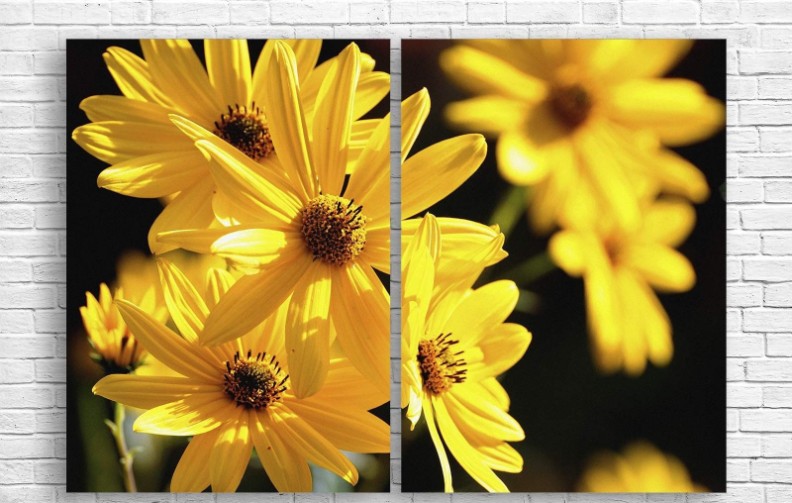Select the right canvas panel
Viewport: 792px width, 503px height.
tap(563, 265)
